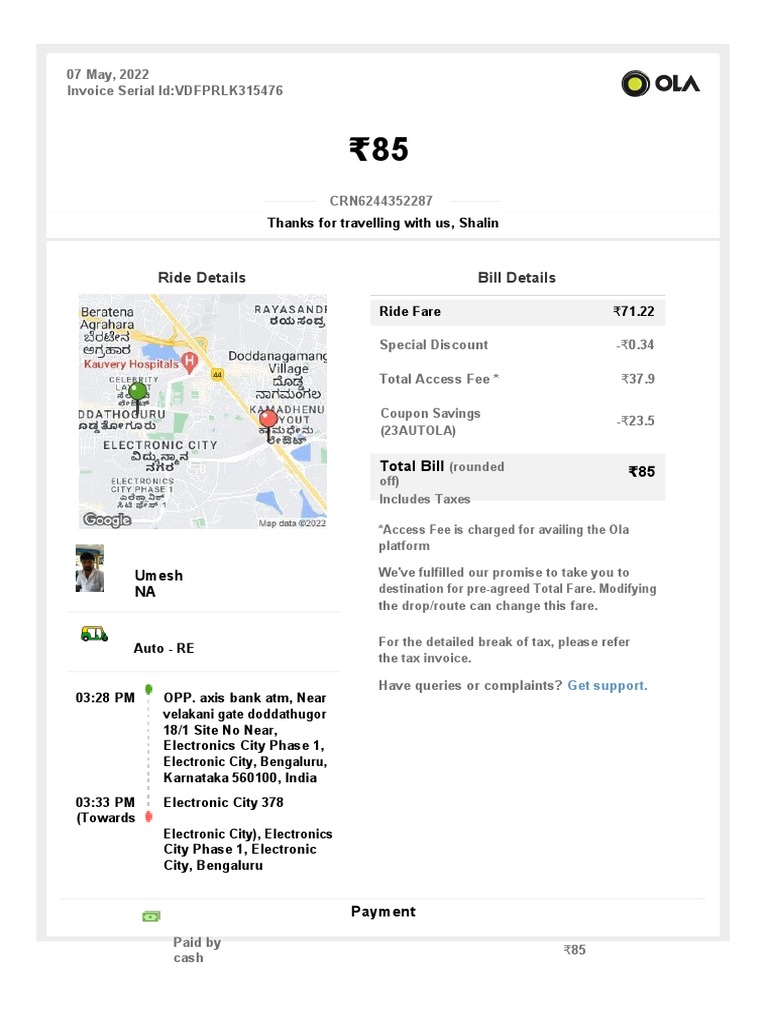This screenshot has height=1024, width=768.
Task: Open driver Umesh's photo
Action: tap(90, 569)
